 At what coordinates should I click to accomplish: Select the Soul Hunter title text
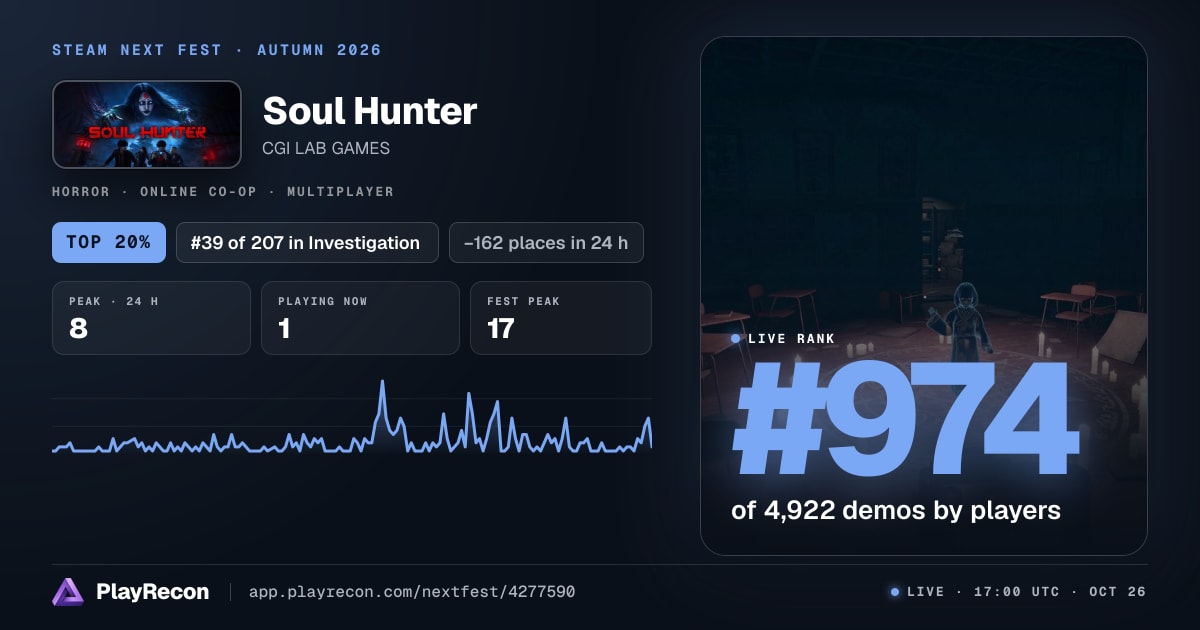coord(370,111)
